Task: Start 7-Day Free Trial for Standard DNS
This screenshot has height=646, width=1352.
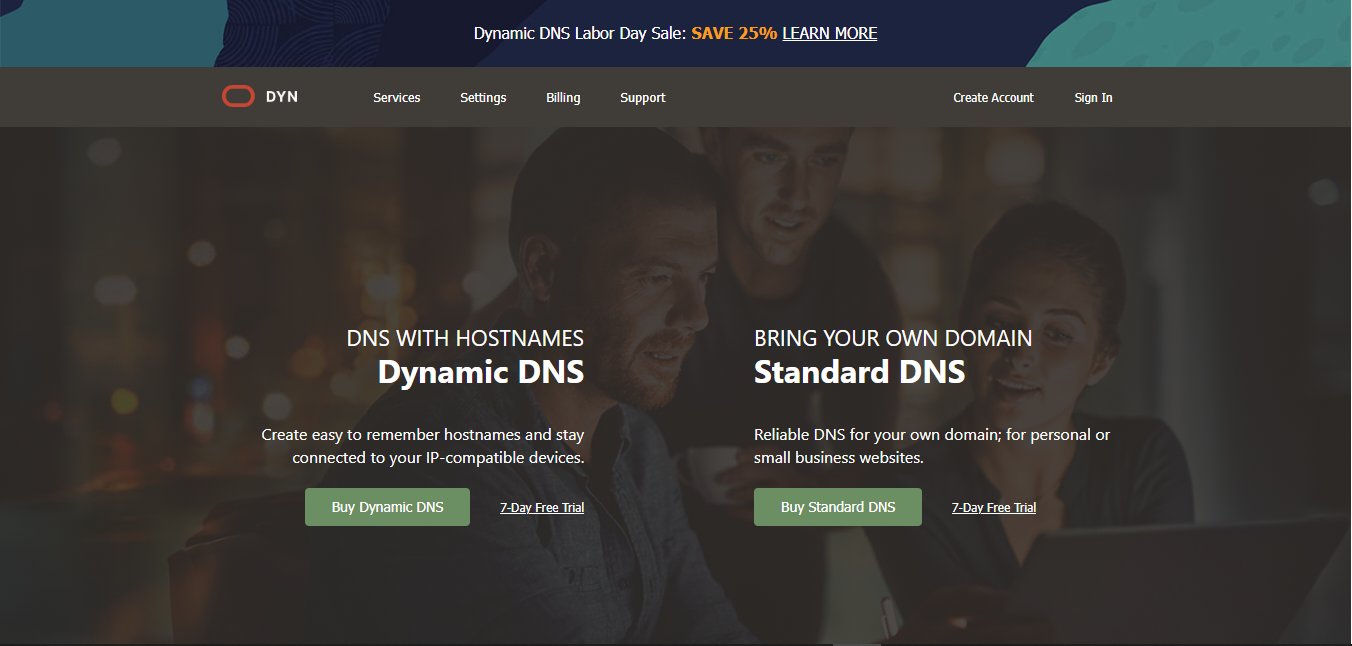Action: [x=994, y=508]
